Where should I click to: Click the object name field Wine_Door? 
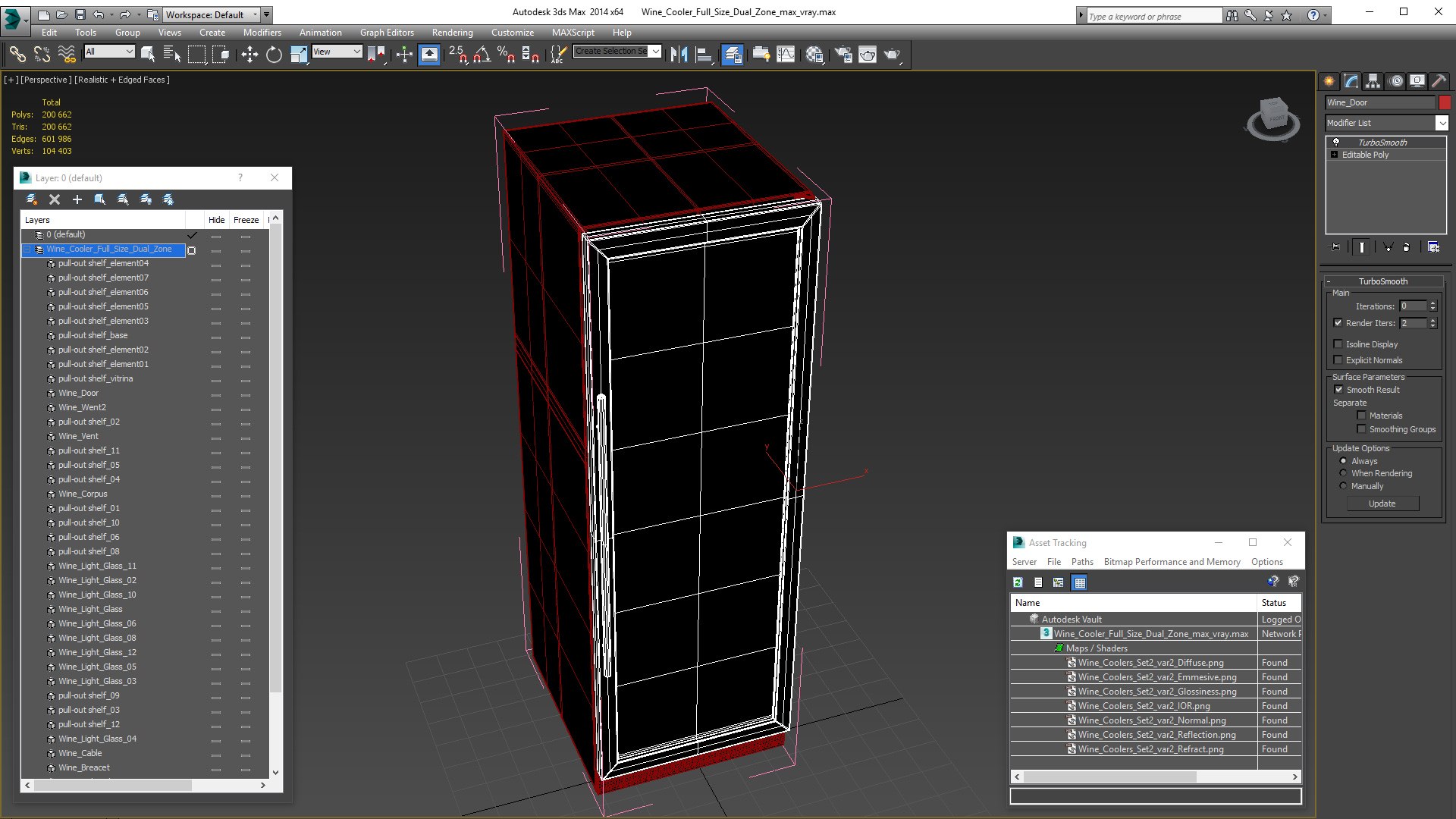click(1379, 102)
